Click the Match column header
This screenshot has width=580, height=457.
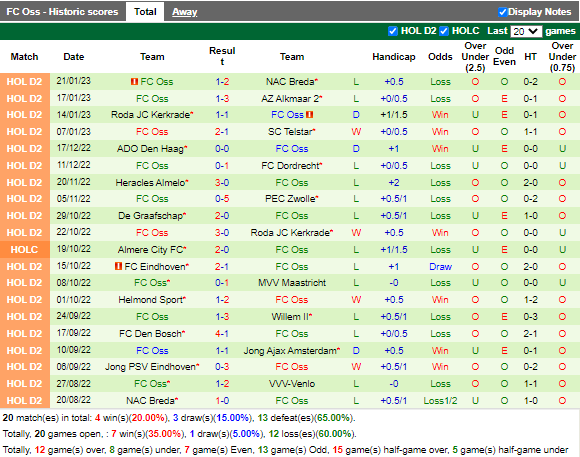point(24,57)
